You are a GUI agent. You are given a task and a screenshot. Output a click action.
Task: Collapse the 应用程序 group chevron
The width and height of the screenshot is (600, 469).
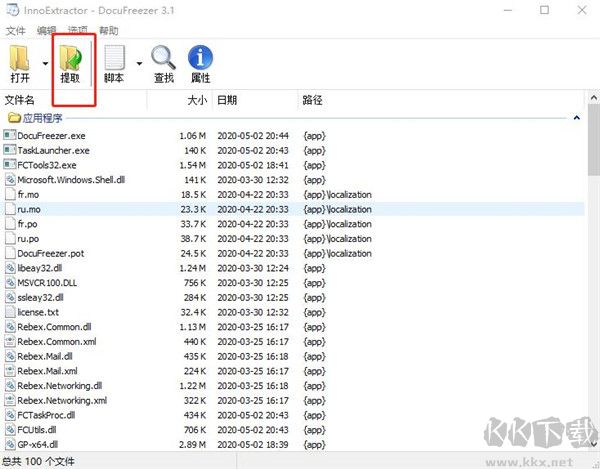coord(577,118)
